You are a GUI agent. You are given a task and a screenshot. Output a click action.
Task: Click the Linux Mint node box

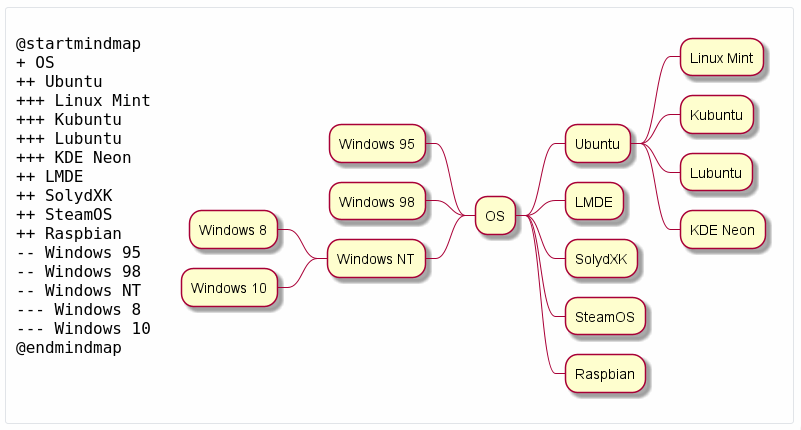click(720, 58)
